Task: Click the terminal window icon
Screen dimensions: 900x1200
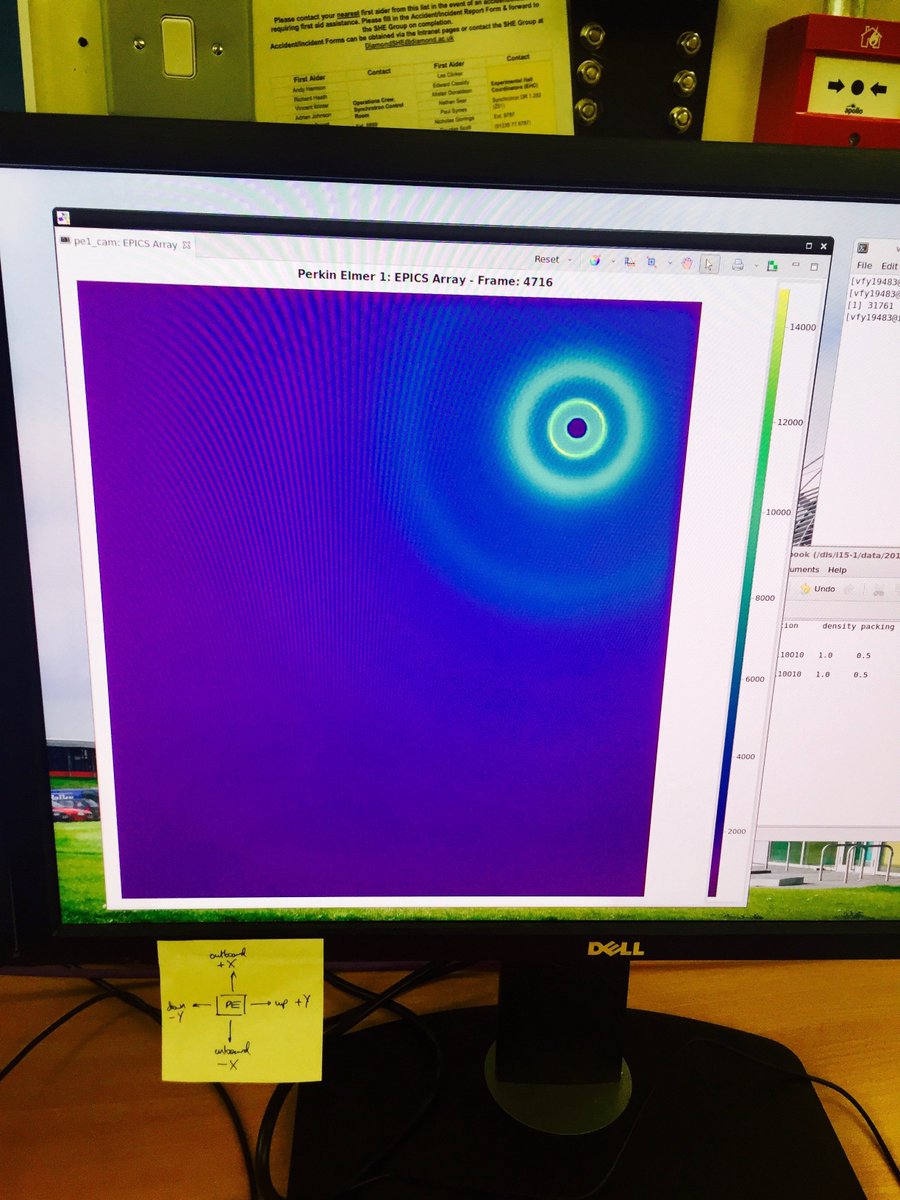Action: [x=863, y=248]
